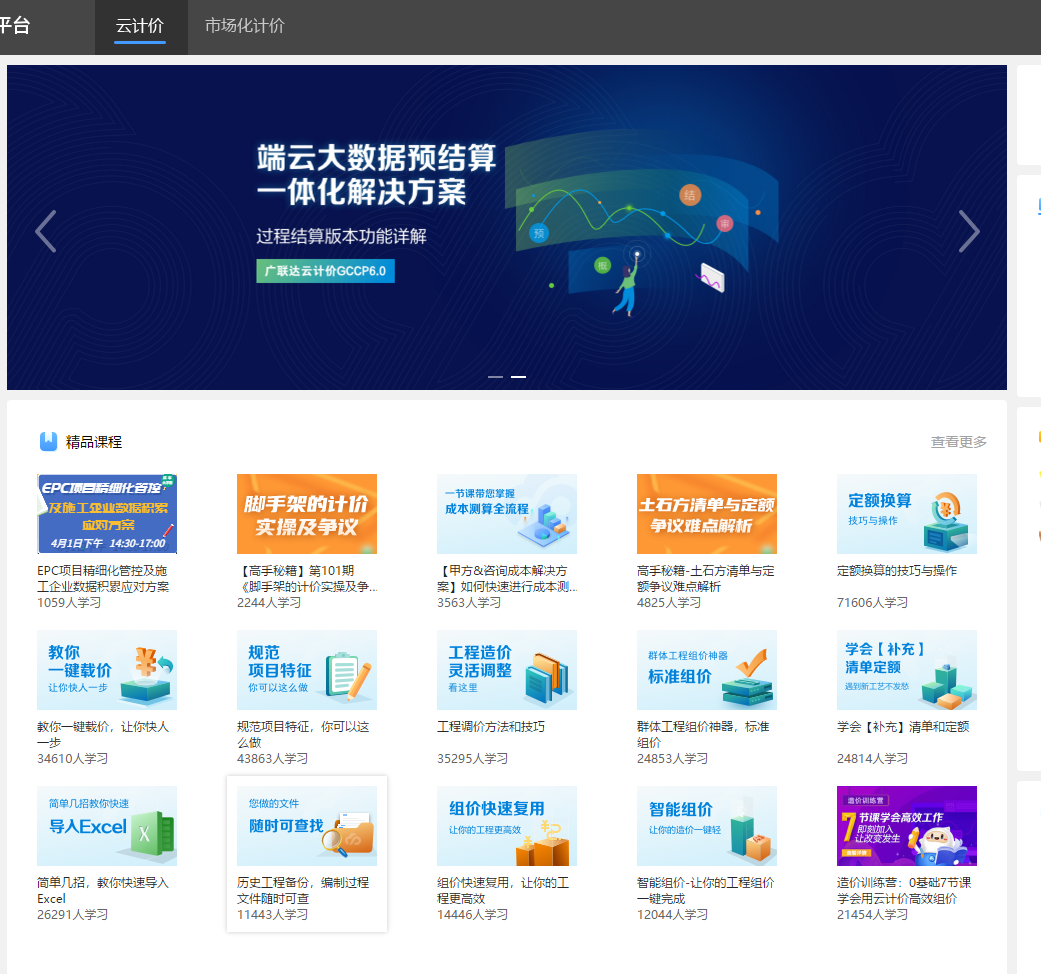The image size is (1041, 974).
Task: Click title 规范项目特征，你可以这么做
Action: tap(303, 735)
